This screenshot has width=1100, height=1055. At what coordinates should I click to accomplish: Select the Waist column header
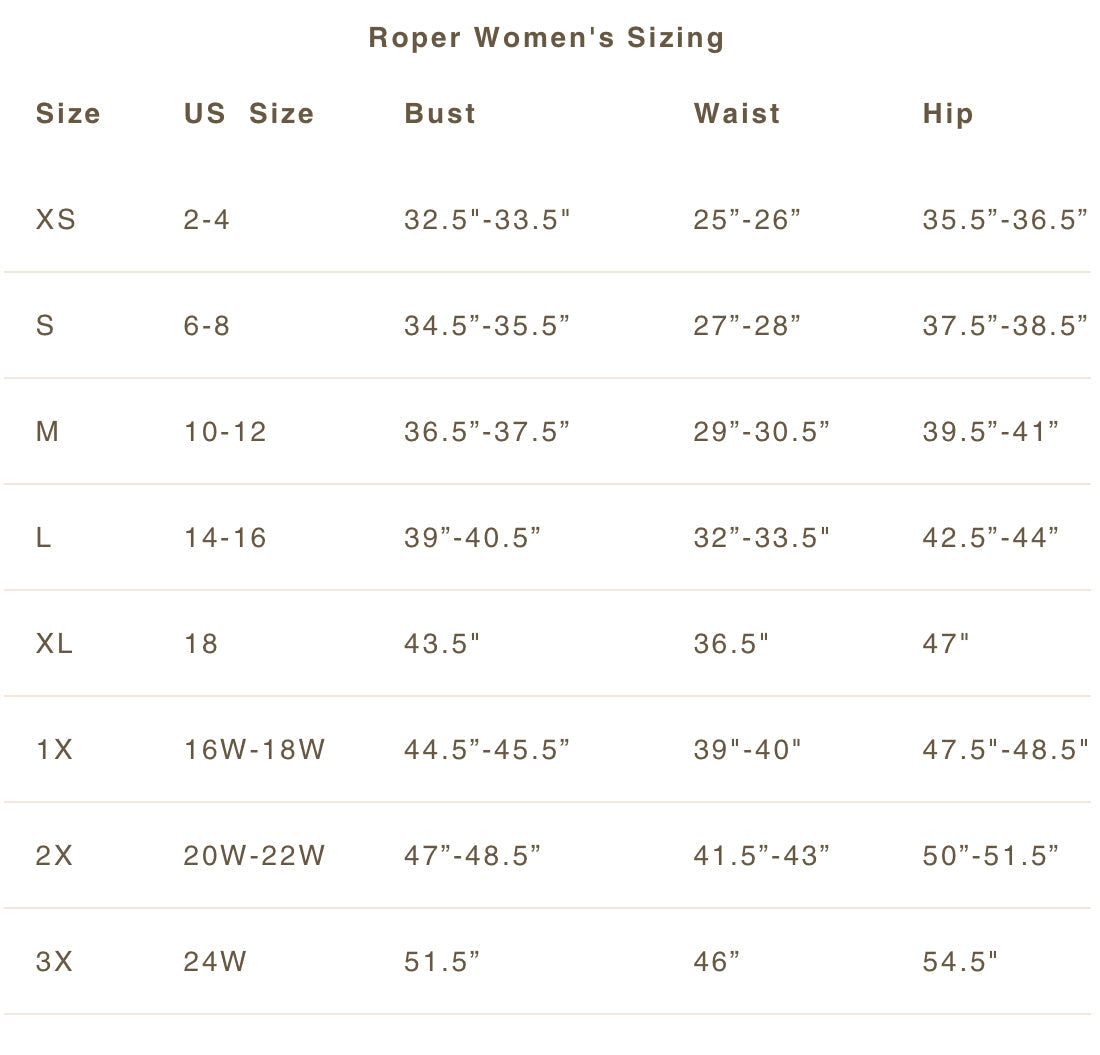click(x=737, y=114)
